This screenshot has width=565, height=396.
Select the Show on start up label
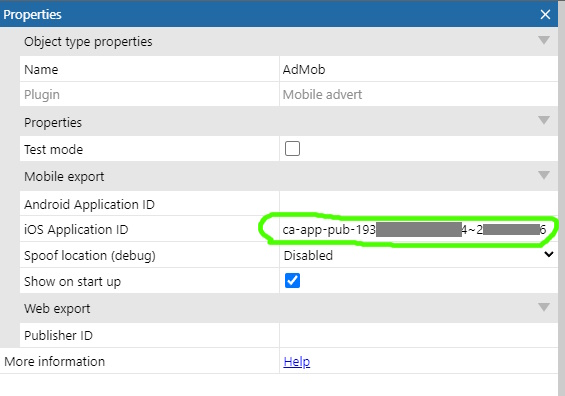[x=72, y=281]
